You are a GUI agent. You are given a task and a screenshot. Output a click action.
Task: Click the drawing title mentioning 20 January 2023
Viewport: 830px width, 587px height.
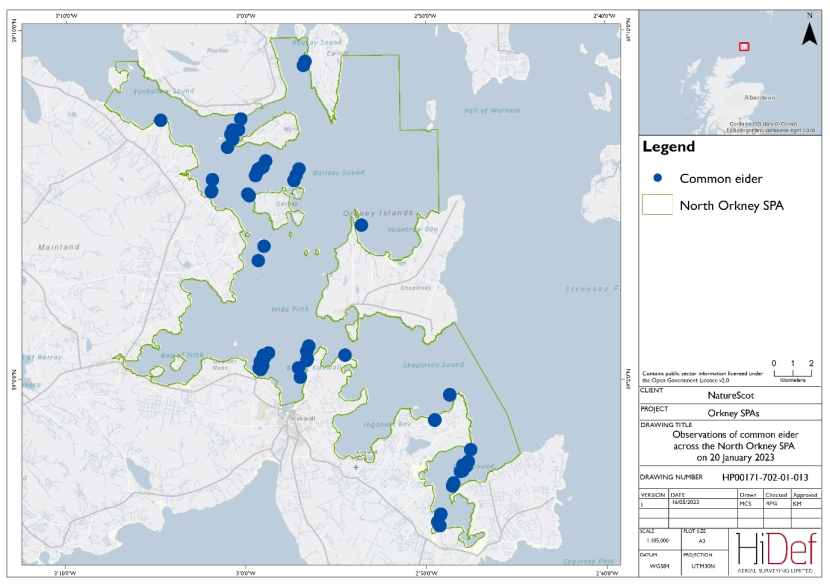click(x=735, y=446)
